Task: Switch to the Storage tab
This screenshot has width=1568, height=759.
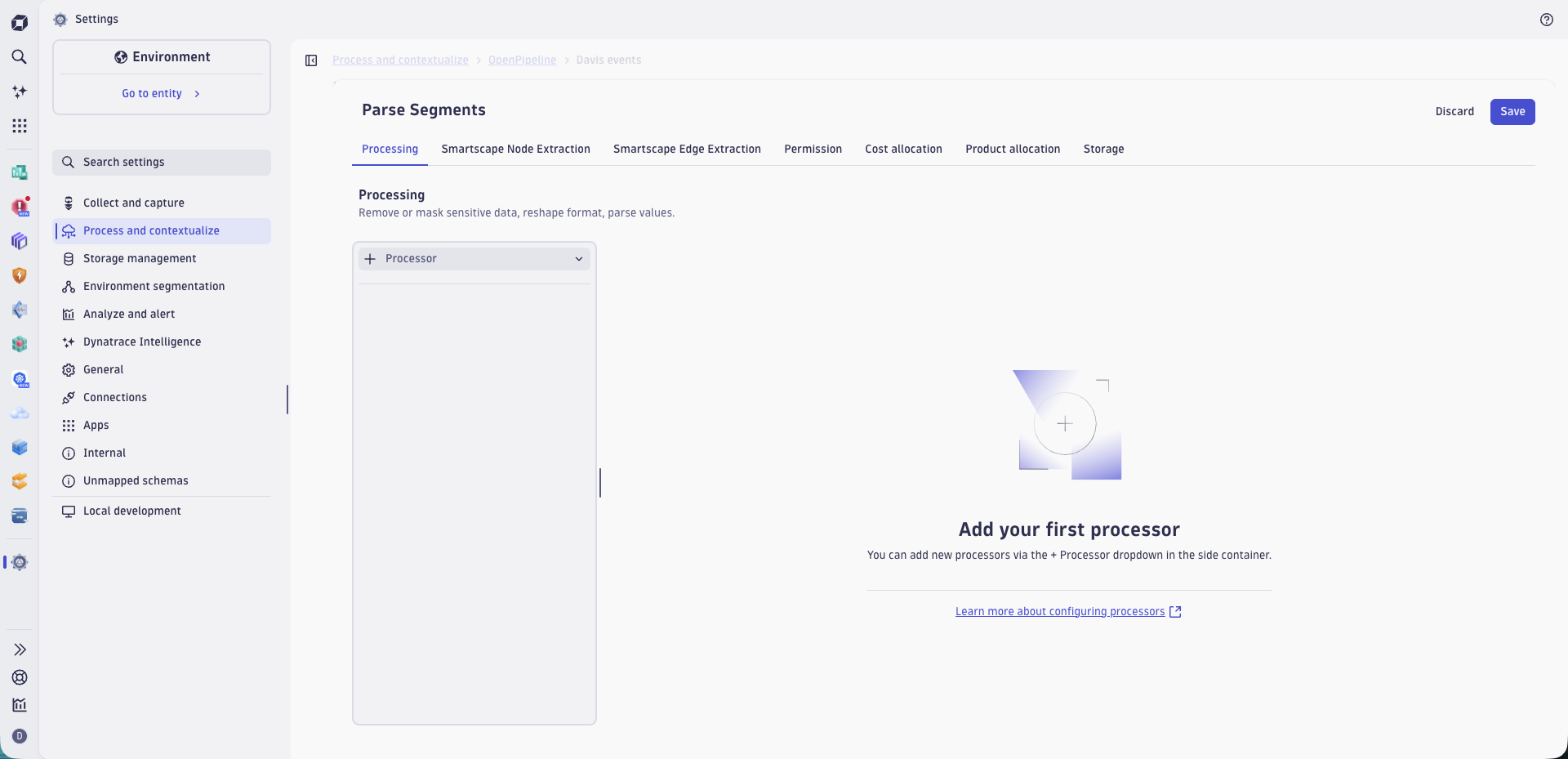Action: click(x=1103, y=149)
